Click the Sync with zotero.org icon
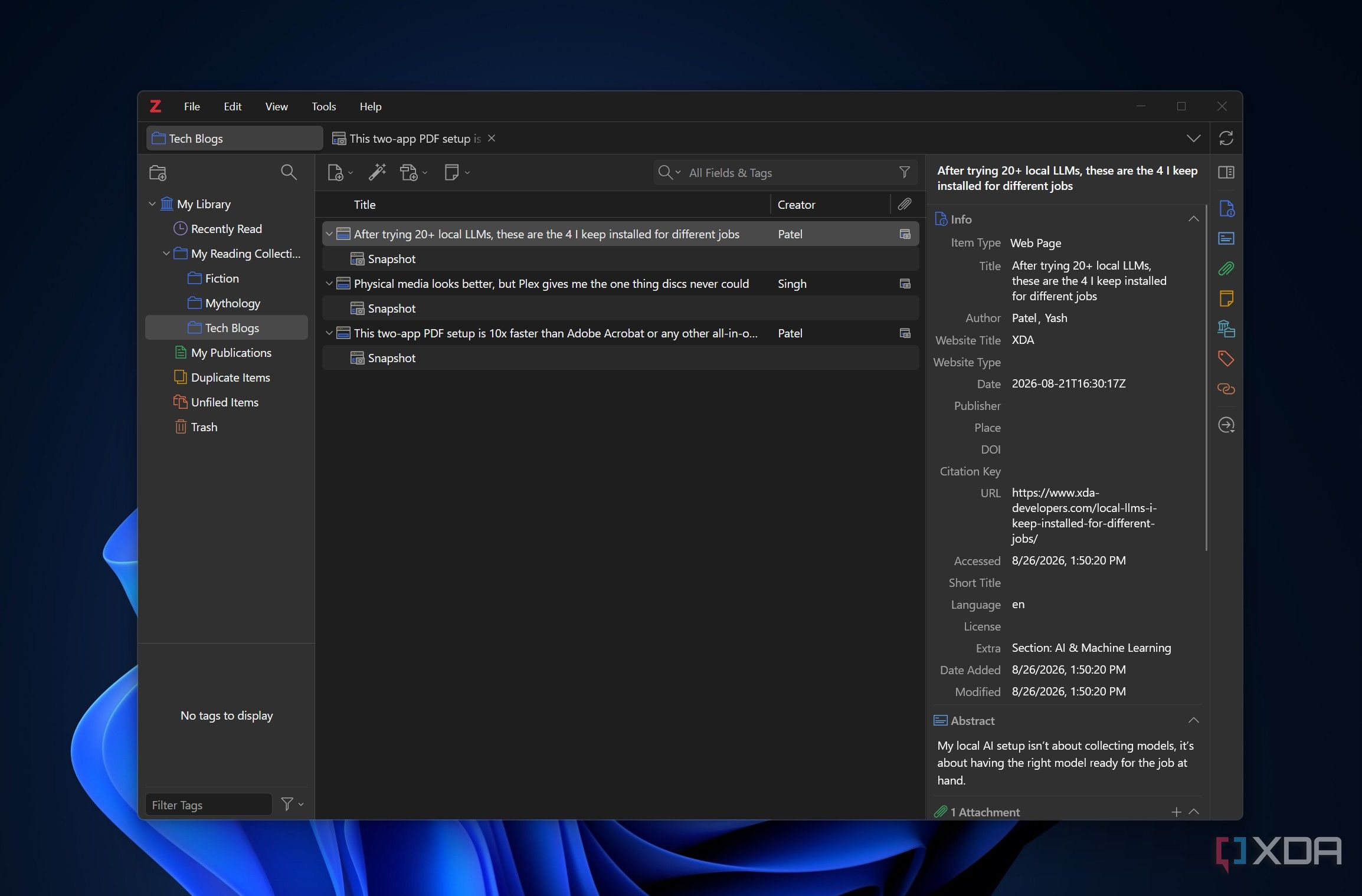Screen dimensions: 1362x896 [x=1226, y=138]
